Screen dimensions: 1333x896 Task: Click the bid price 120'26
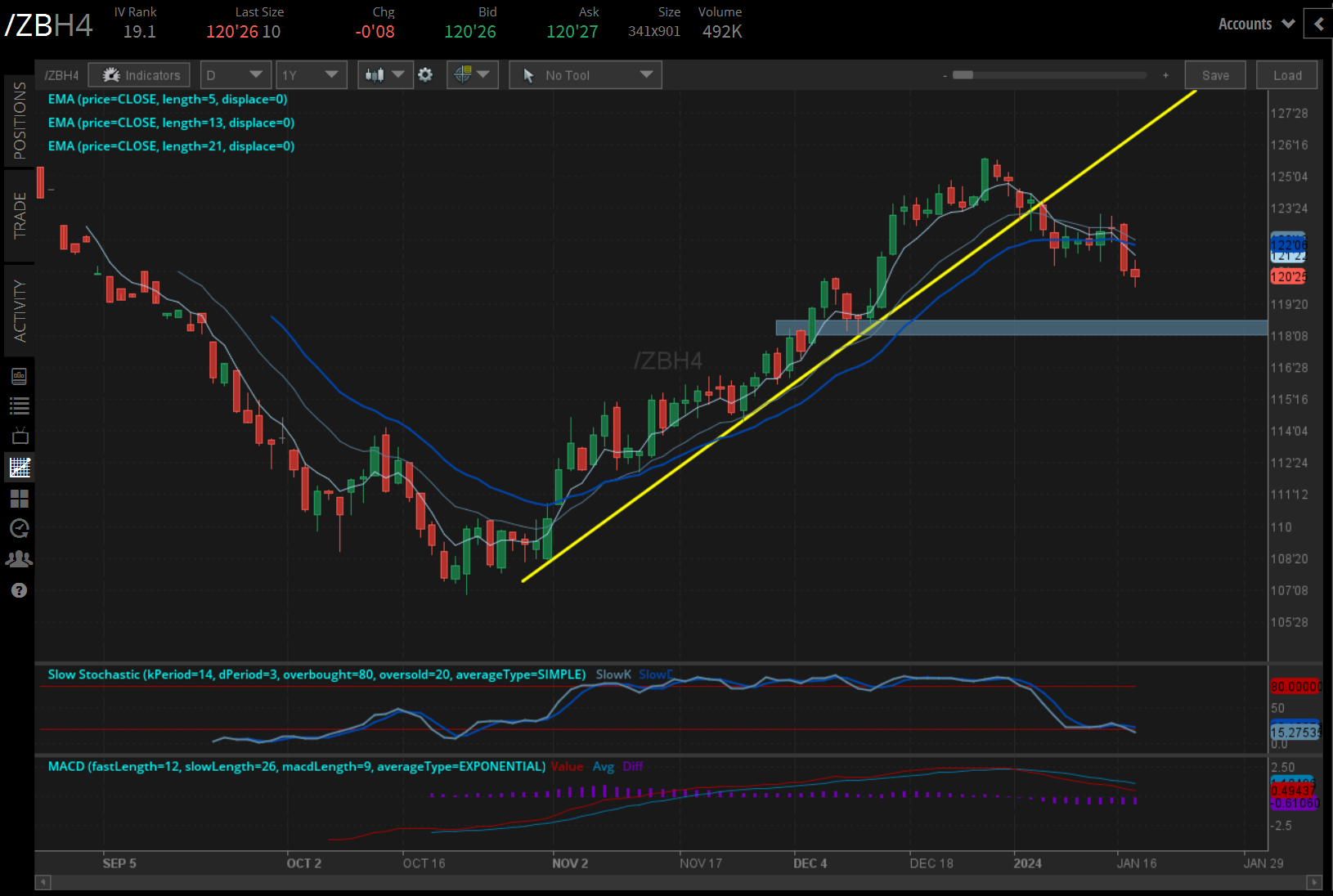click(x=470, y=32)
